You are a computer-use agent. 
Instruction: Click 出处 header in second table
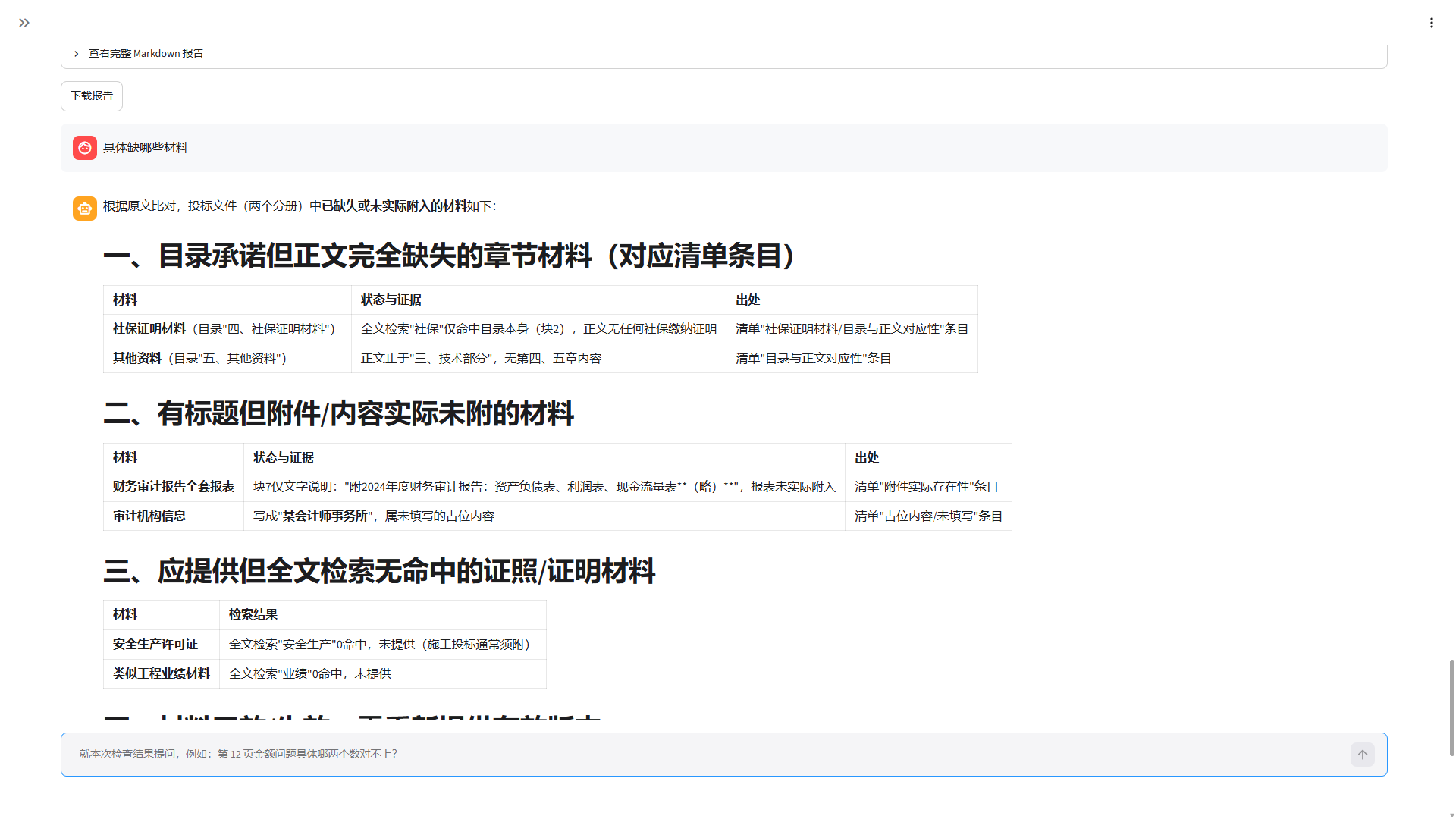(928, 458)
